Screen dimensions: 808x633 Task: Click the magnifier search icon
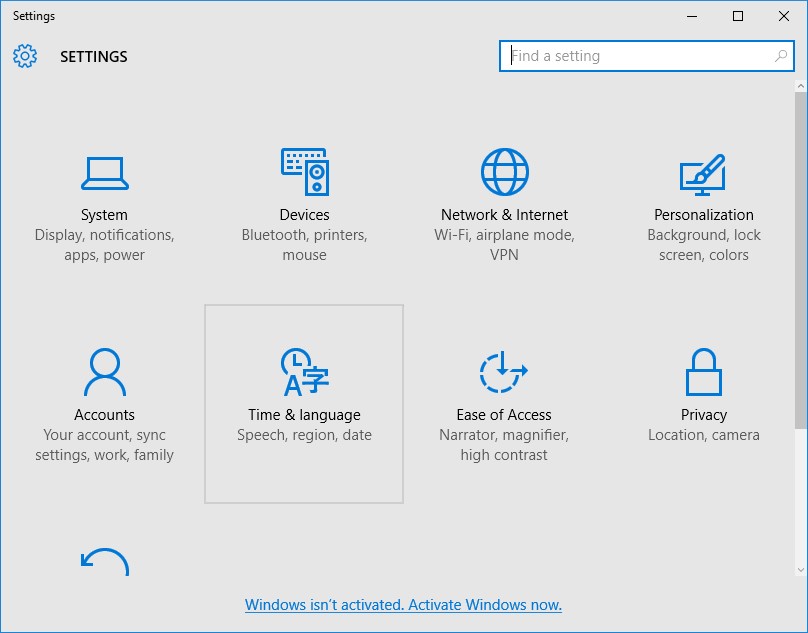point(781,56)
